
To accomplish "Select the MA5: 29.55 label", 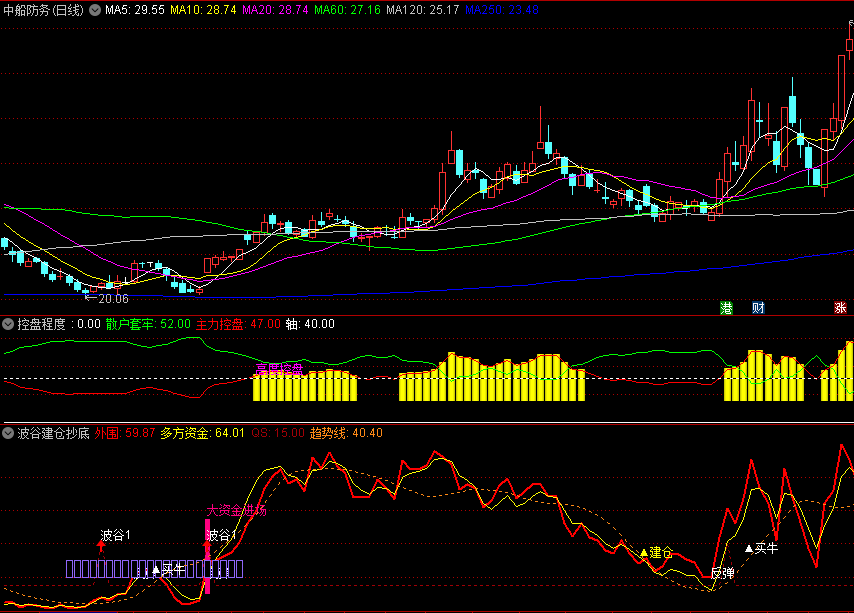I will 135,10.
